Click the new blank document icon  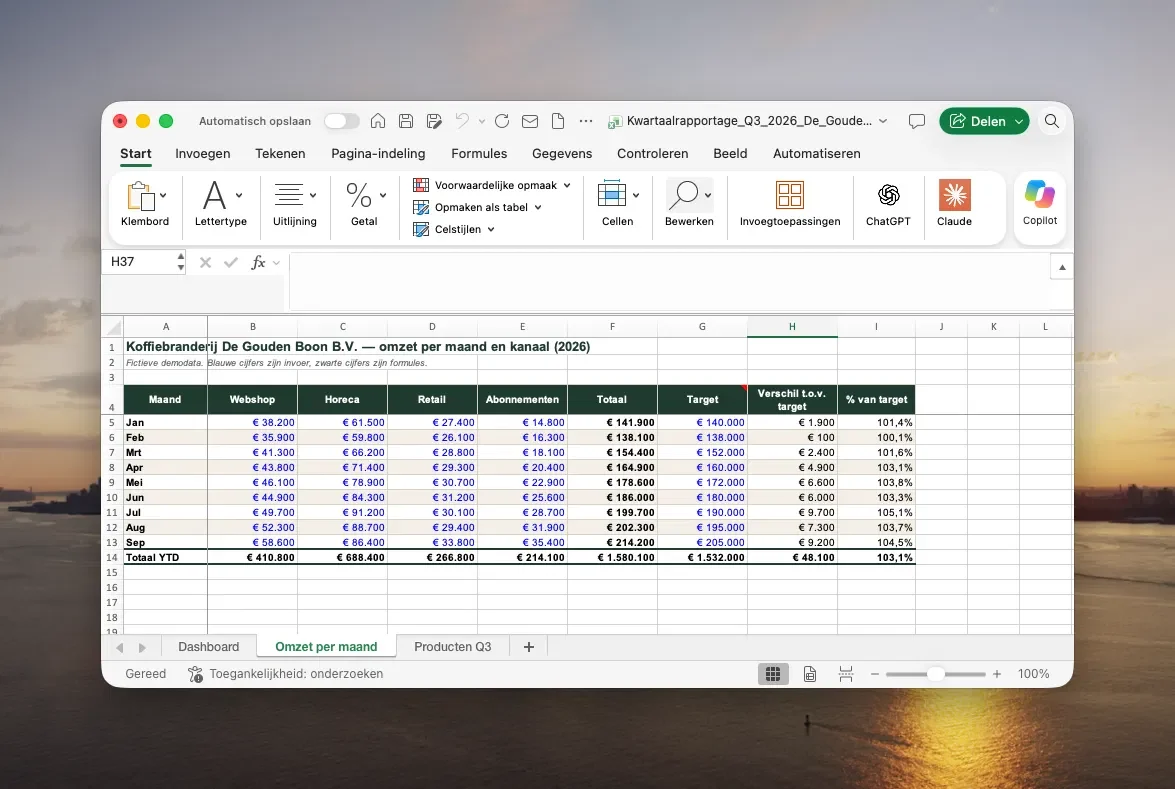pyautogui.click(x=558, y=121)
